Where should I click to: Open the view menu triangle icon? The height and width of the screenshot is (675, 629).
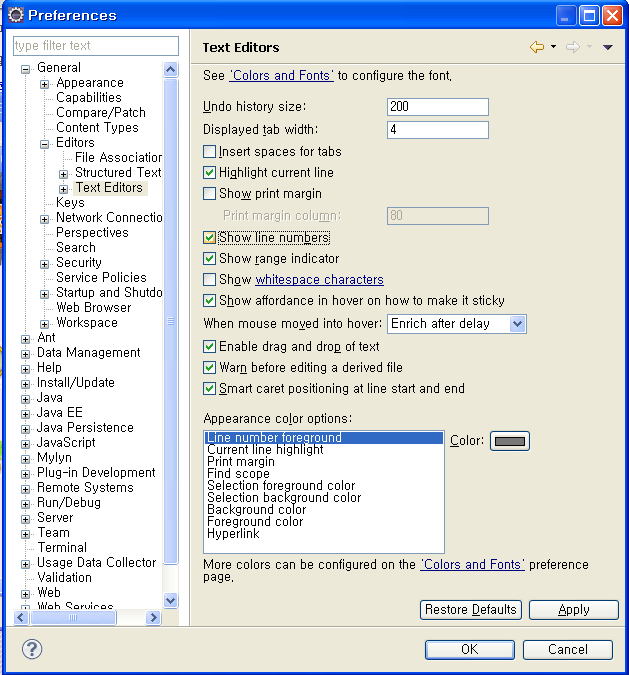click(607, 47)
